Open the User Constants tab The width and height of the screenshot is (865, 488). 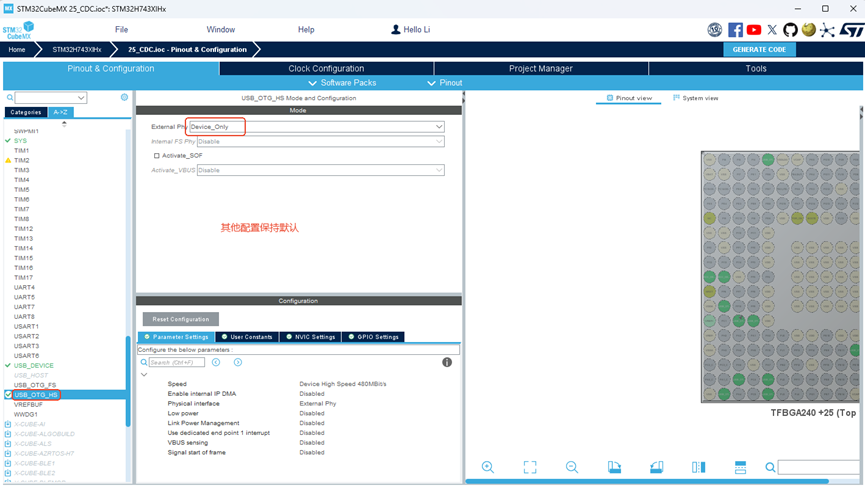247,337
